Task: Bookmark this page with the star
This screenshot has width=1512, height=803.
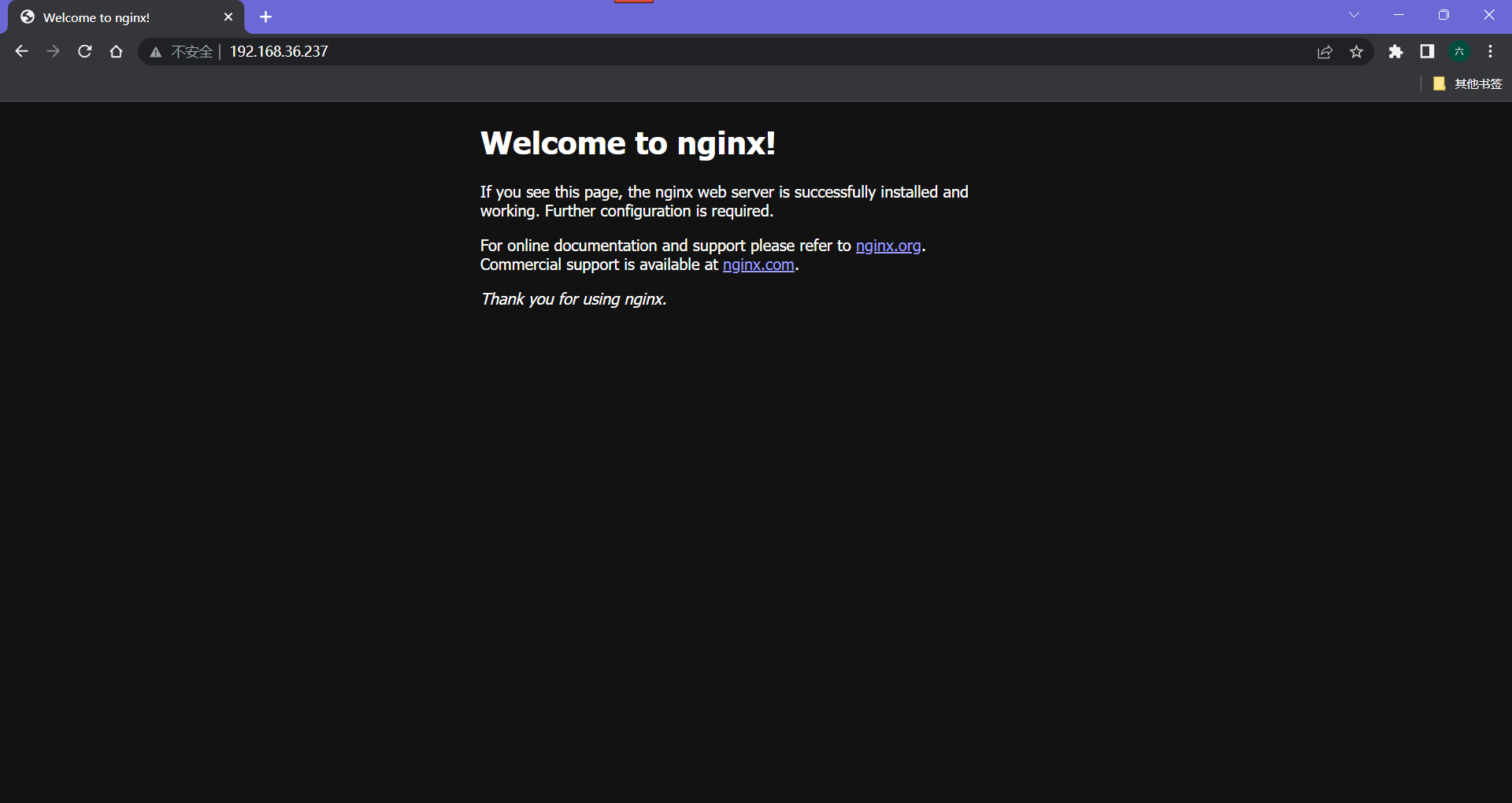Action: [1356, 52]
